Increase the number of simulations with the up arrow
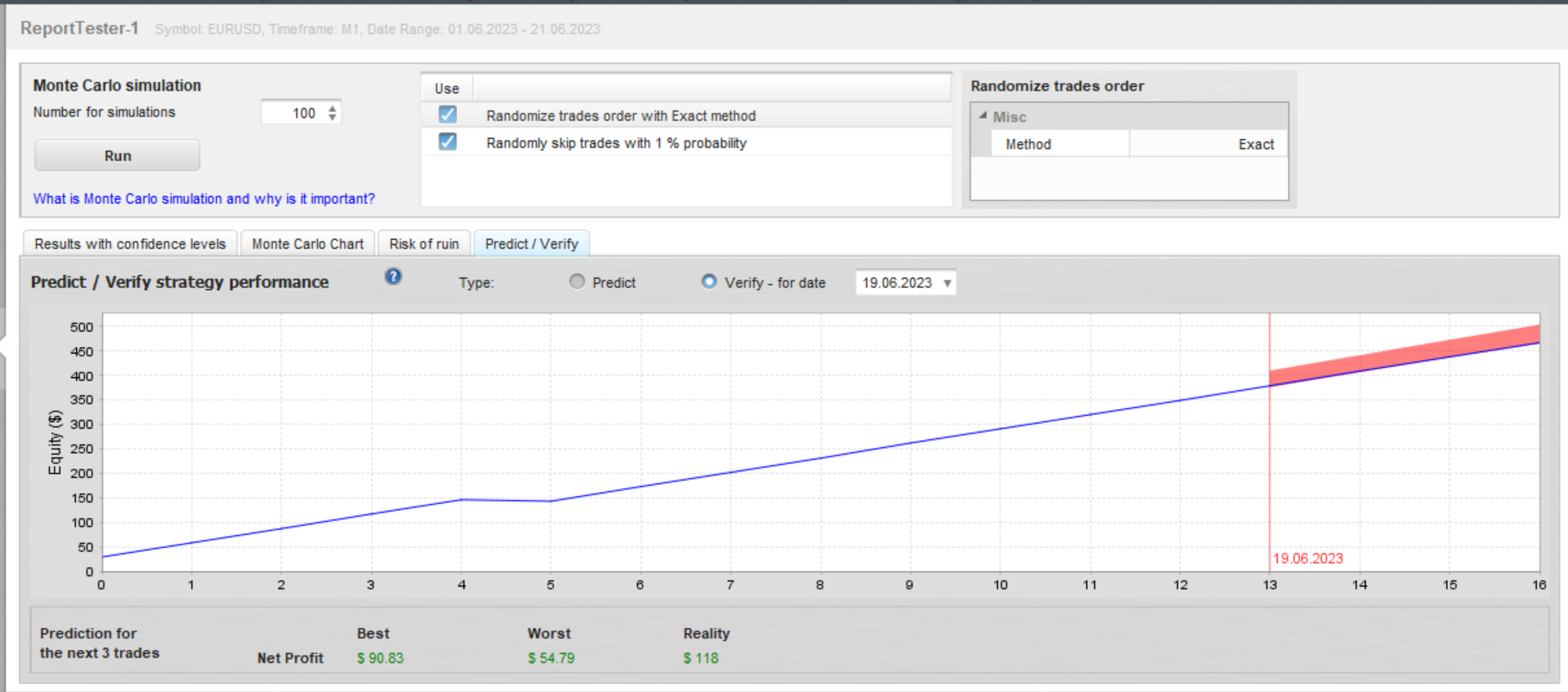This screenshot has height=692, width=1568. pos(332,108)
